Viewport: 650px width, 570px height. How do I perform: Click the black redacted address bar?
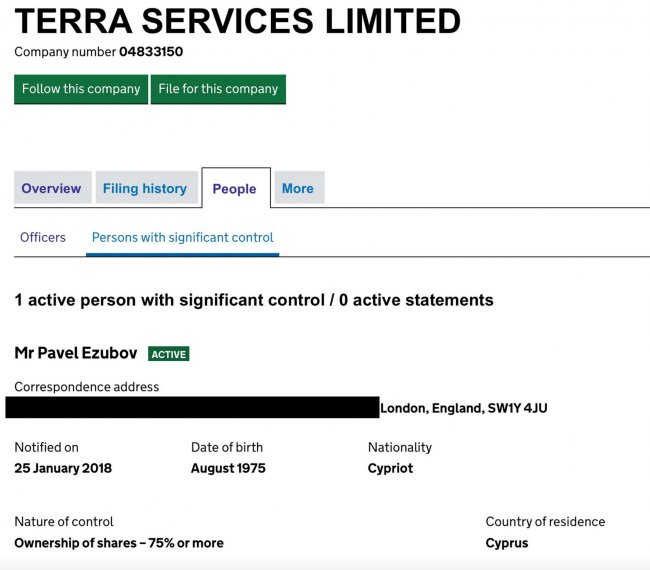[192, 407]
